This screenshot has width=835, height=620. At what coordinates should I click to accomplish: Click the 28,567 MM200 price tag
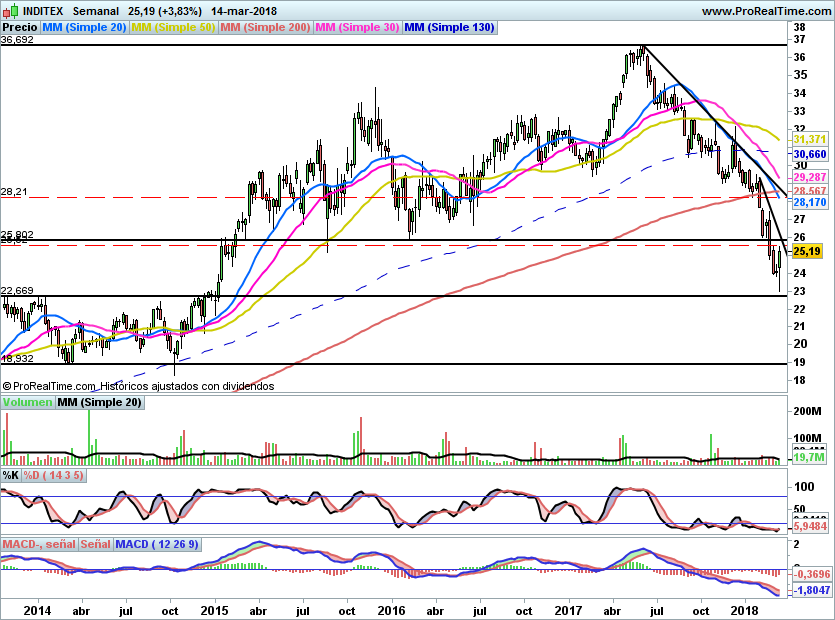(x=809, y=191)
